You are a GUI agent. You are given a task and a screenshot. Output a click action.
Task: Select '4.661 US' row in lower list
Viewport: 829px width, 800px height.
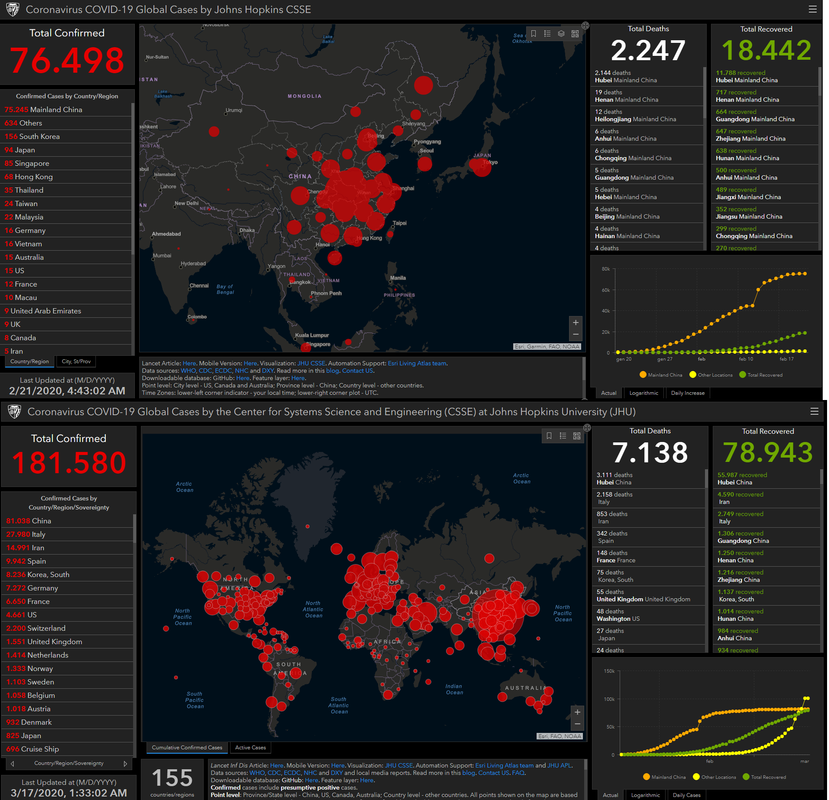coord(67,614)
